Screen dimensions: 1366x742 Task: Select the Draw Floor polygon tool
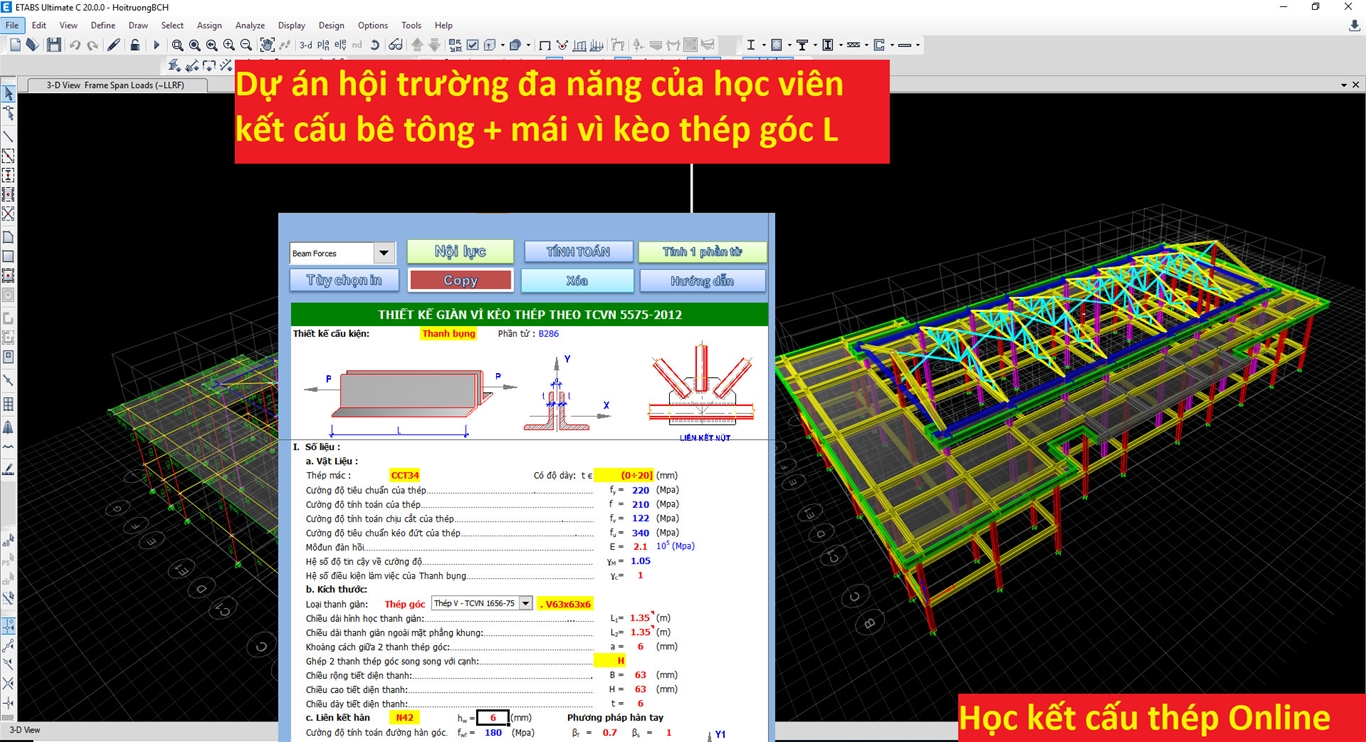click(x=8, y=237)
